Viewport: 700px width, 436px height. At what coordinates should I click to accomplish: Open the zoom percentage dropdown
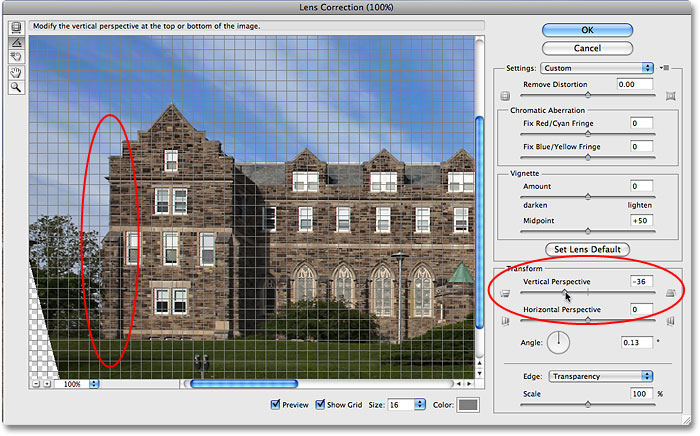coord(94,384)
